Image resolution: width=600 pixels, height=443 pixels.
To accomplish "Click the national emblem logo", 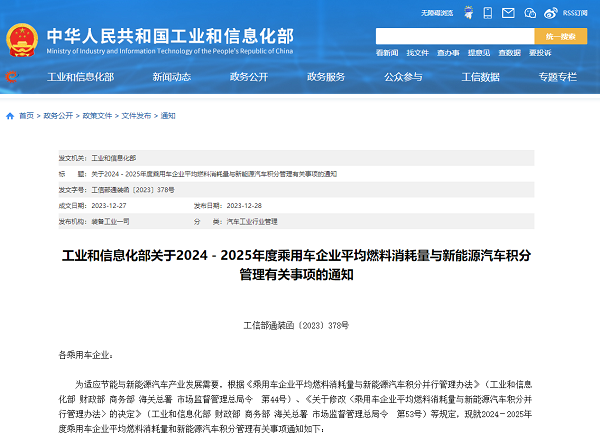I will click(x=22, y=40).
